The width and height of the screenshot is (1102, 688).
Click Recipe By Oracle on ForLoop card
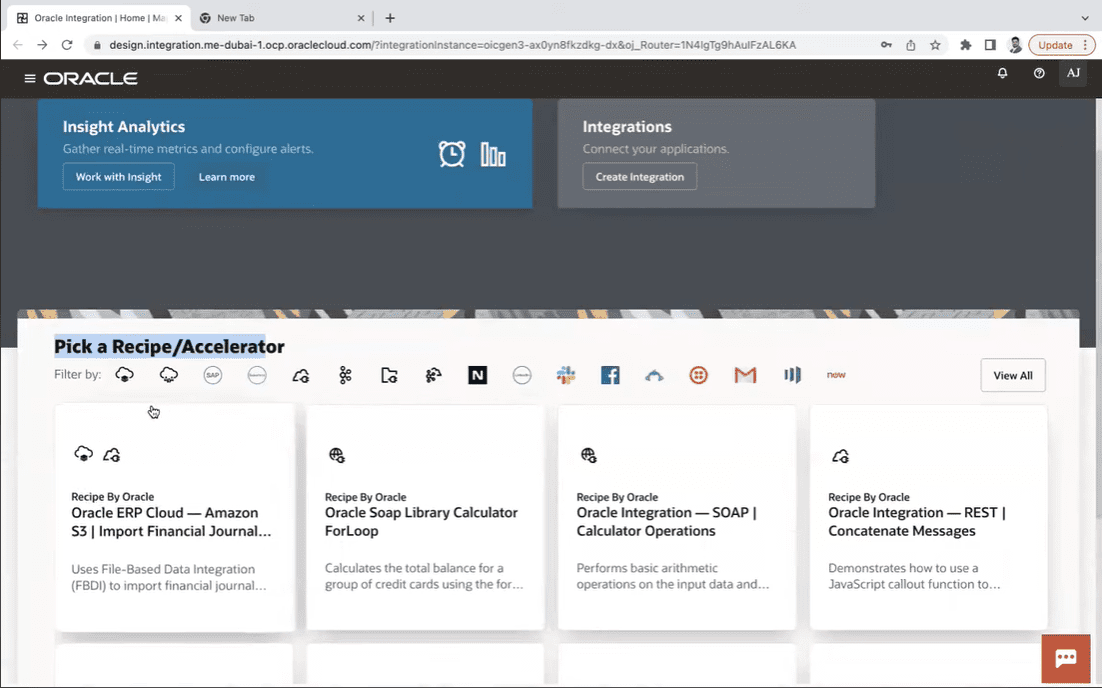(x=365, y=497)
